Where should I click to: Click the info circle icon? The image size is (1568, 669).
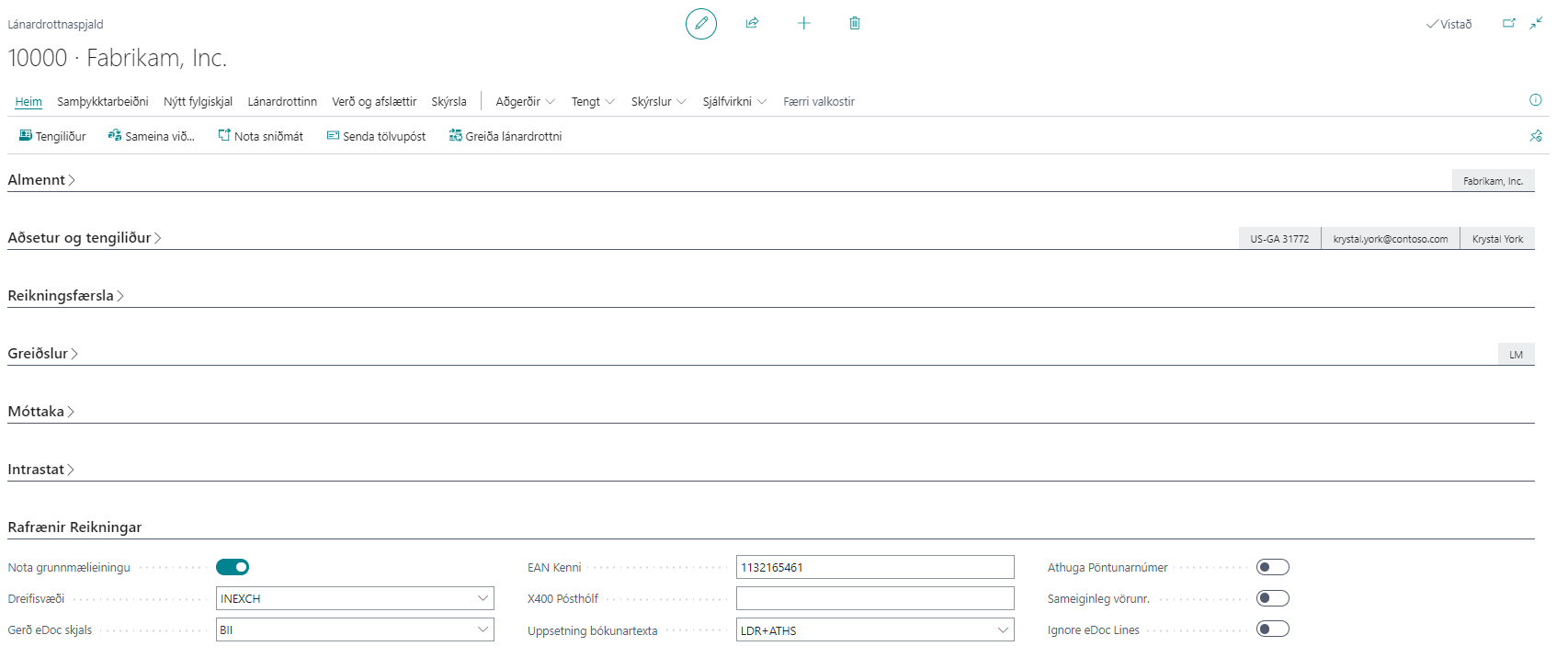coord(1535,100)
